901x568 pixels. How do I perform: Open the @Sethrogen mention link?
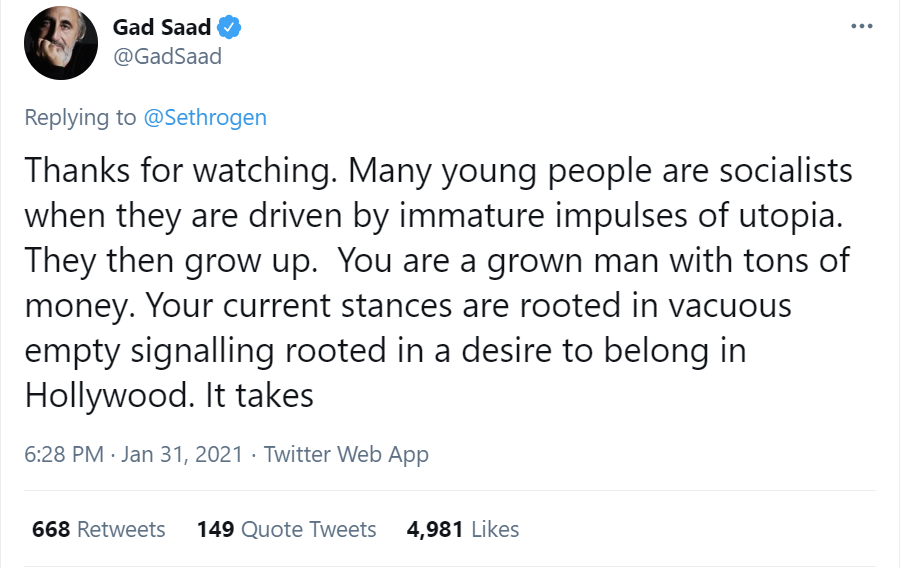click(x=205, y=117)
